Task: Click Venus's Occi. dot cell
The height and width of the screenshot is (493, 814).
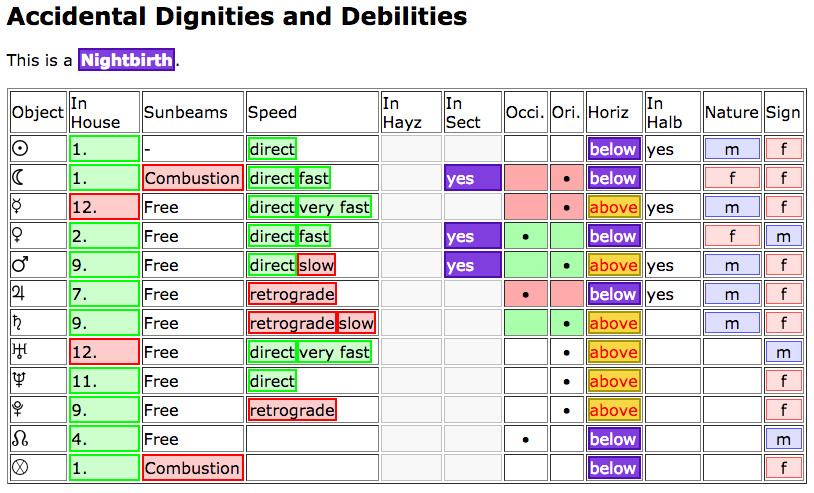Action: coord(525,236)
